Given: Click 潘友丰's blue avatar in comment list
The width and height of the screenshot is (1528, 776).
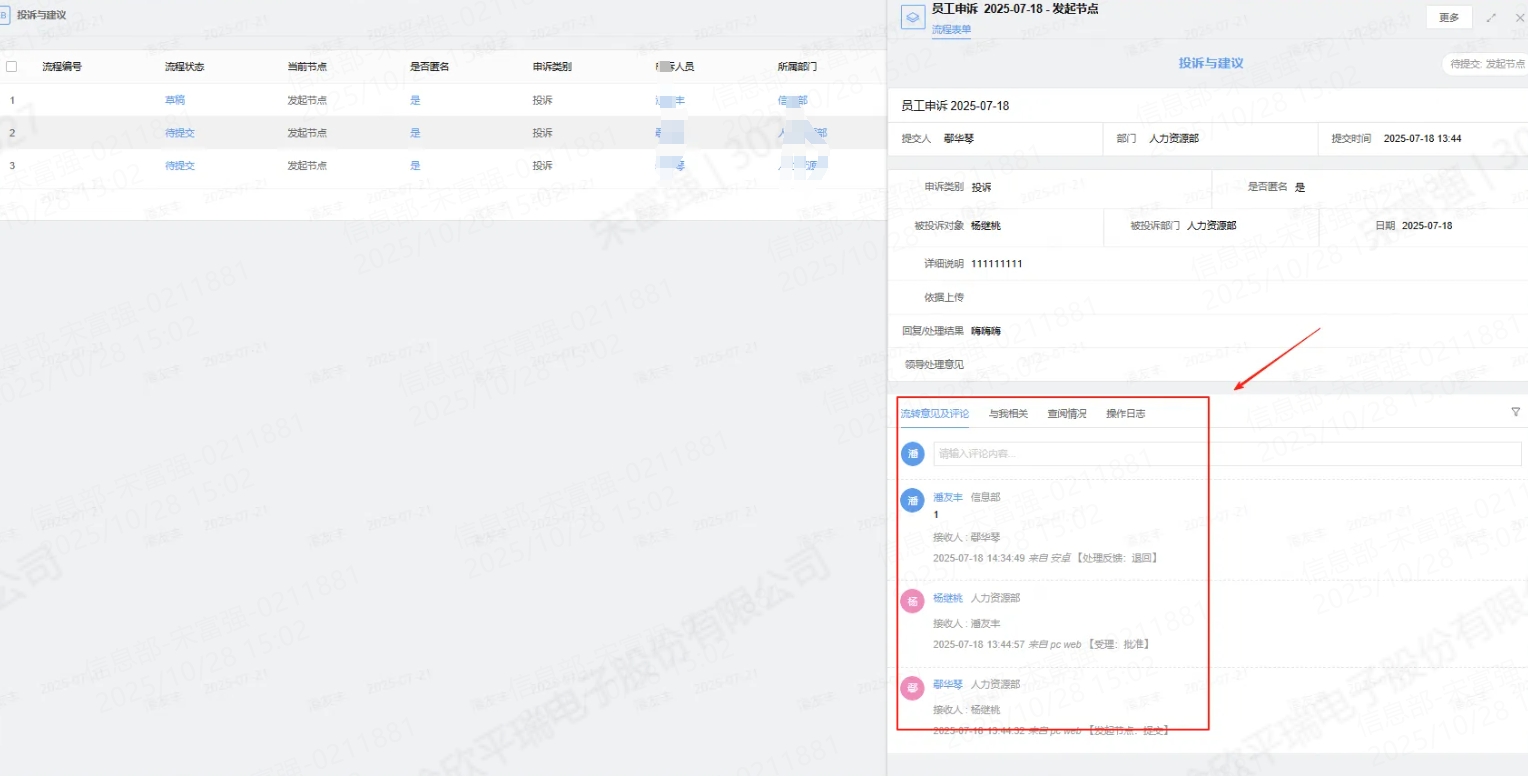Looking at the screenshot, I should 912,500.
